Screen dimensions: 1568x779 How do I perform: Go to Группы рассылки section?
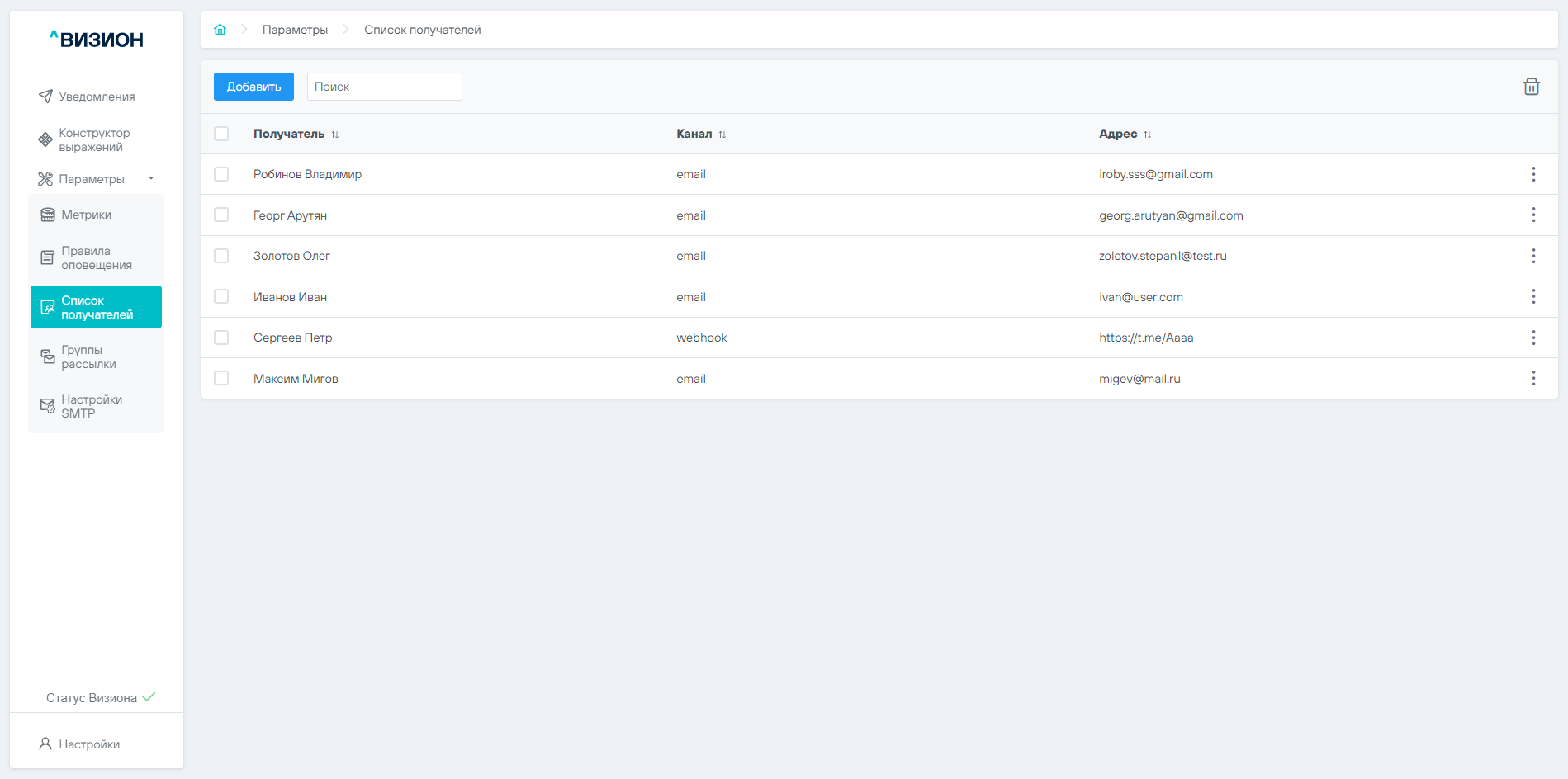click(x=88, y=356)
